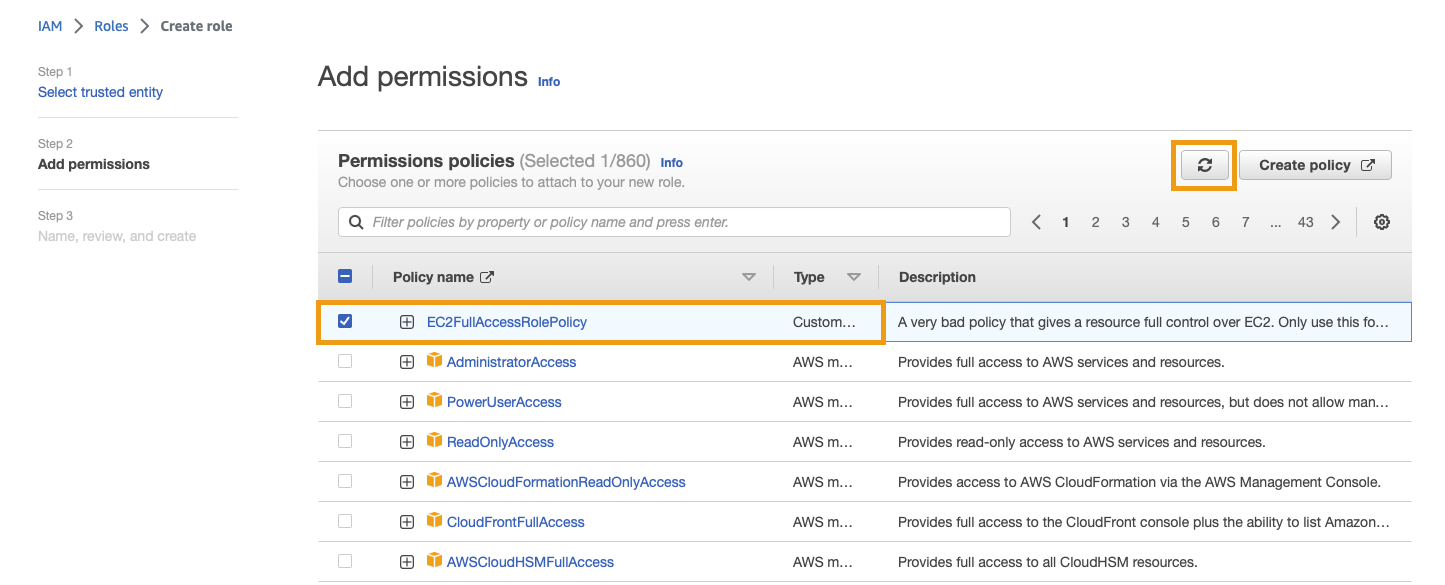Go back to Select trusted entity step

point(100,92)
